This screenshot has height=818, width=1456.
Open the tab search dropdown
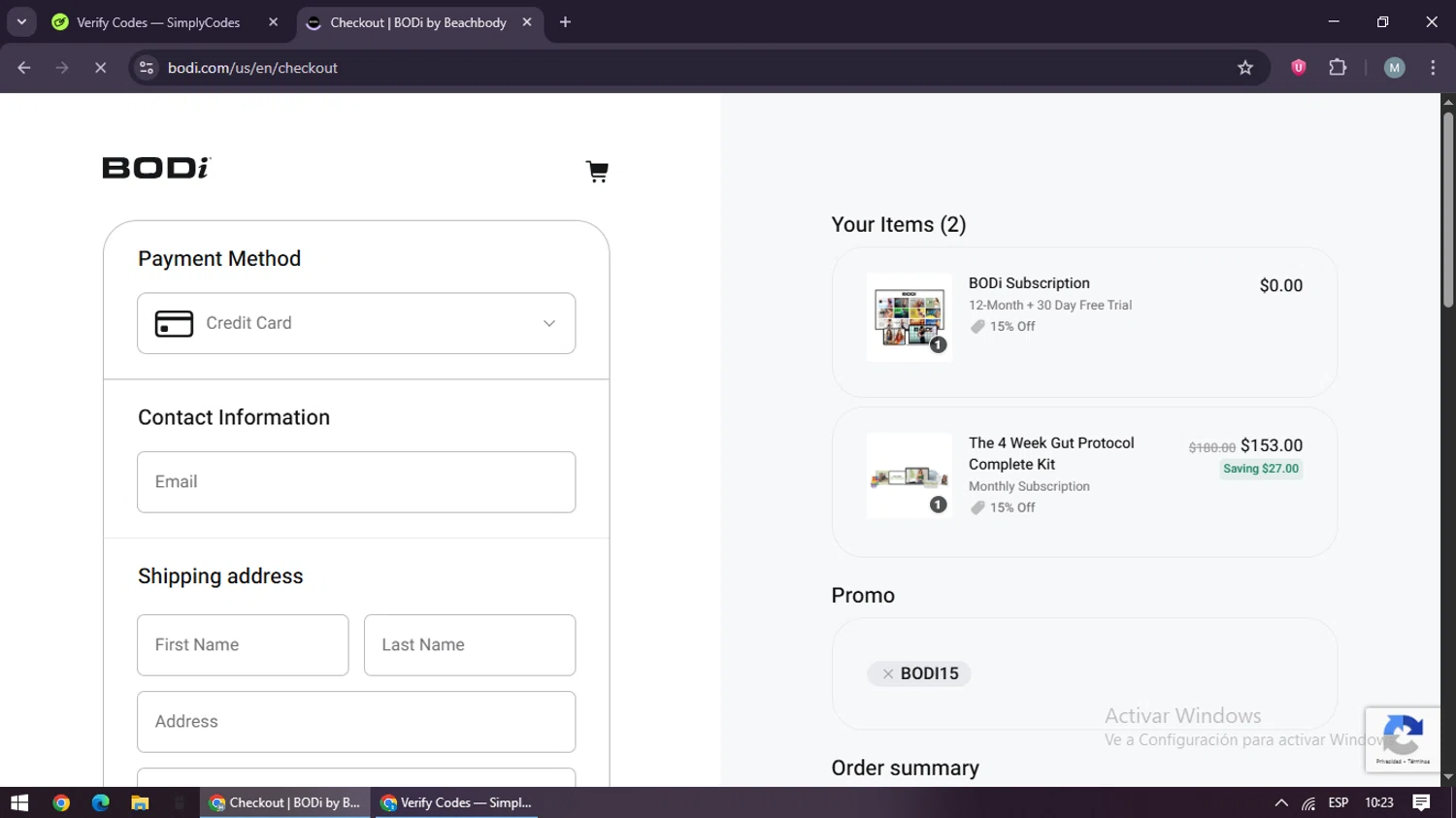(x=21, y=22)
